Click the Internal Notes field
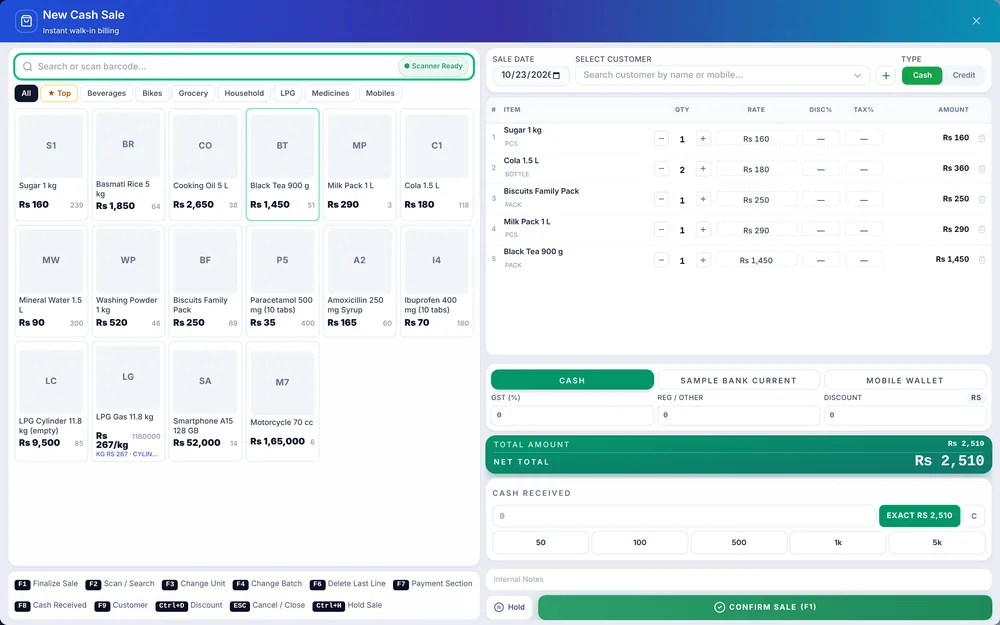The image size is (1000, 625). tap(739, 579)
